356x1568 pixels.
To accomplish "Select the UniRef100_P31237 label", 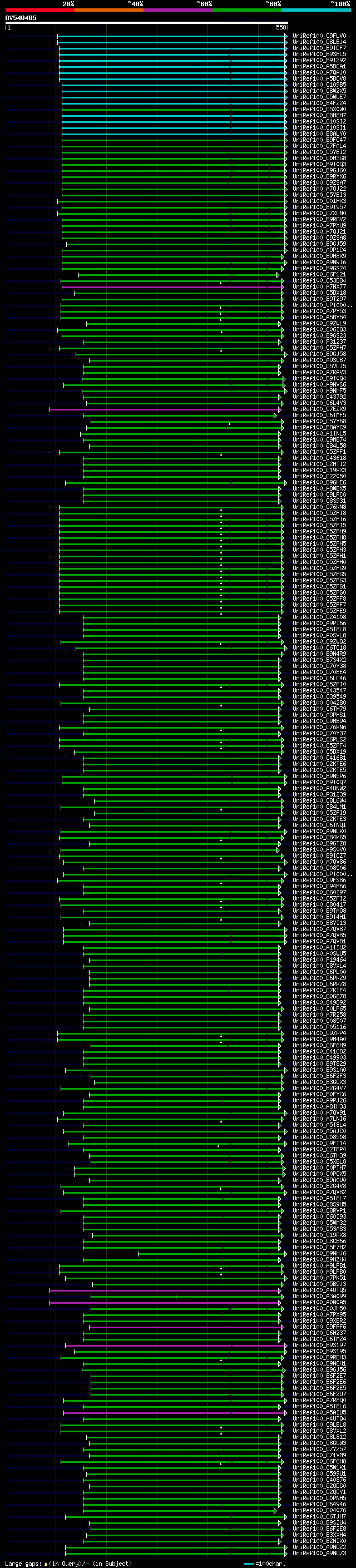I will 319,342.
